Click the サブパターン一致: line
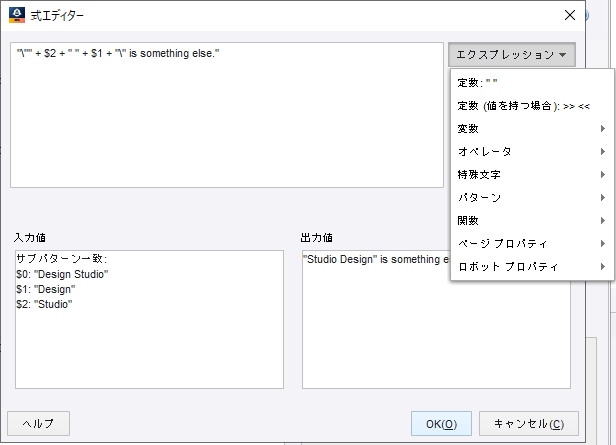The width and height of the screenshot is (616, 445). click(x=61, y=259)
